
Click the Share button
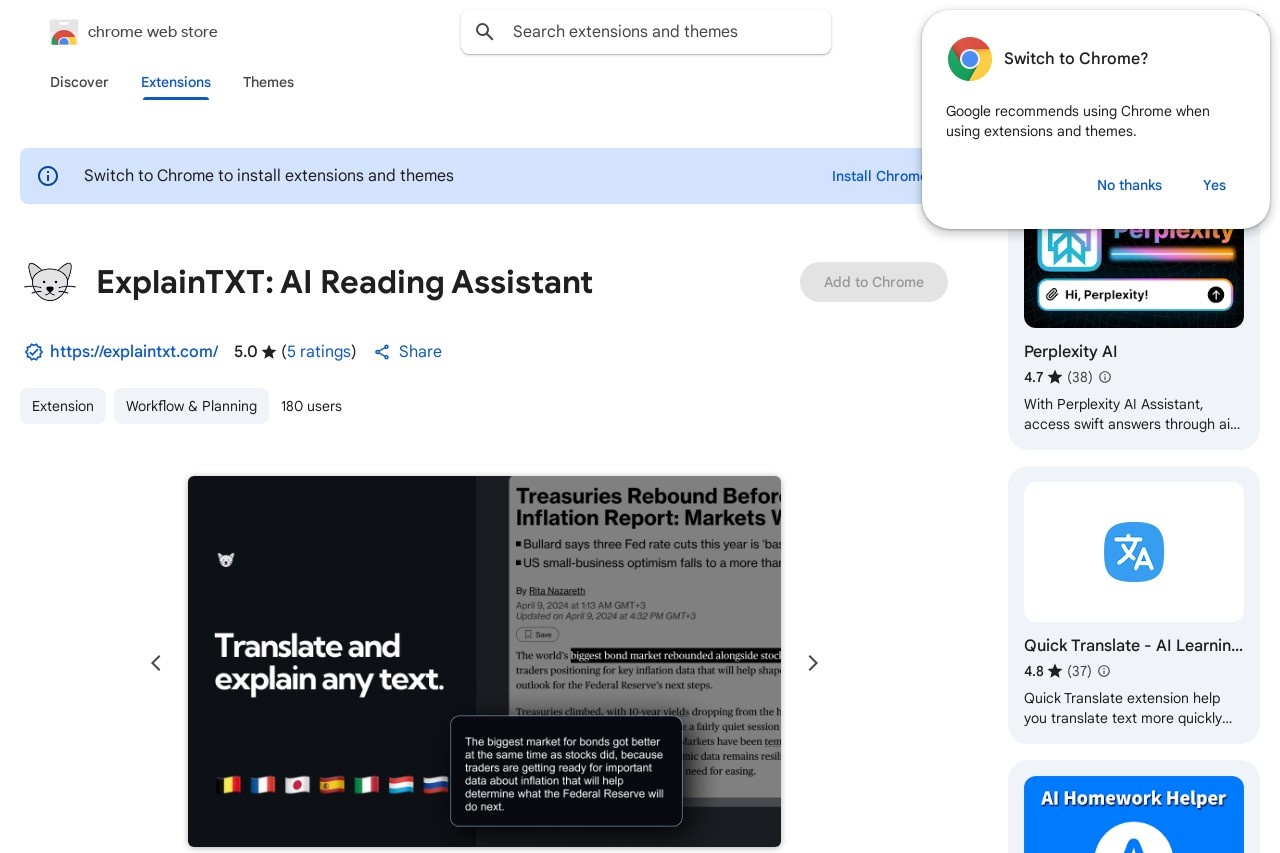pos(408,352)
